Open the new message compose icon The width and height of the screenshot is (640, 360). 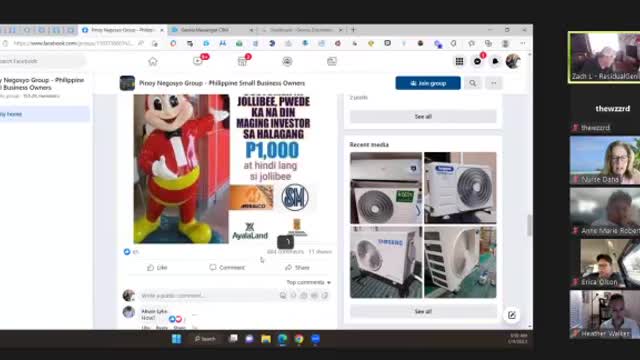511,315
